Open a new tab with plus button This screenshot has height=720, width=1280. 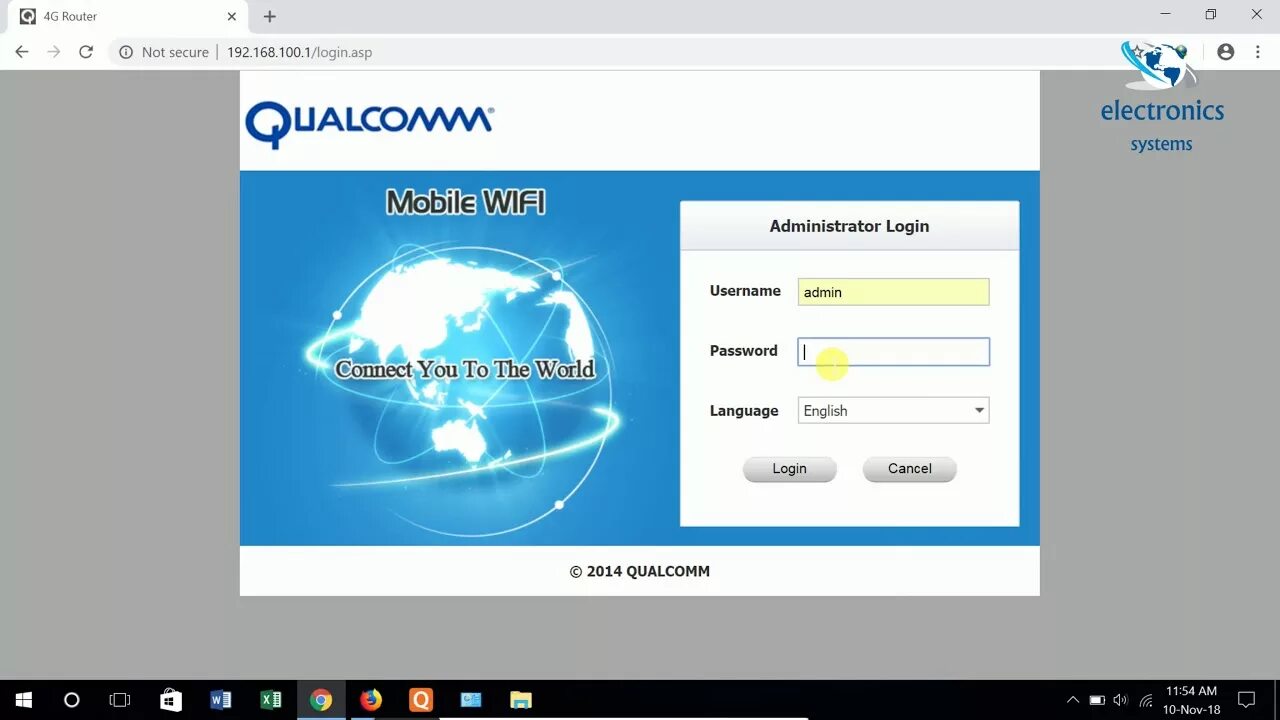pos(270,16)
